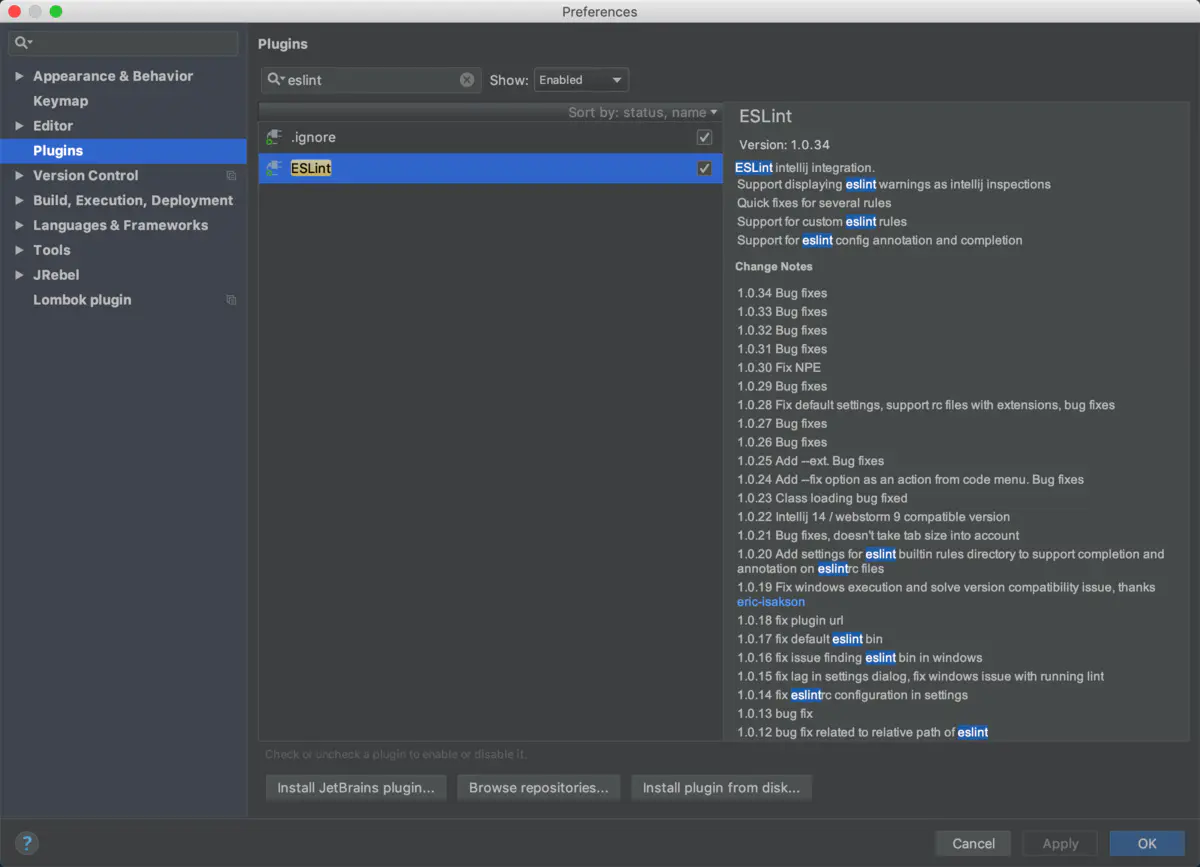Select the .ignore plugin row name

pos(313,137)
